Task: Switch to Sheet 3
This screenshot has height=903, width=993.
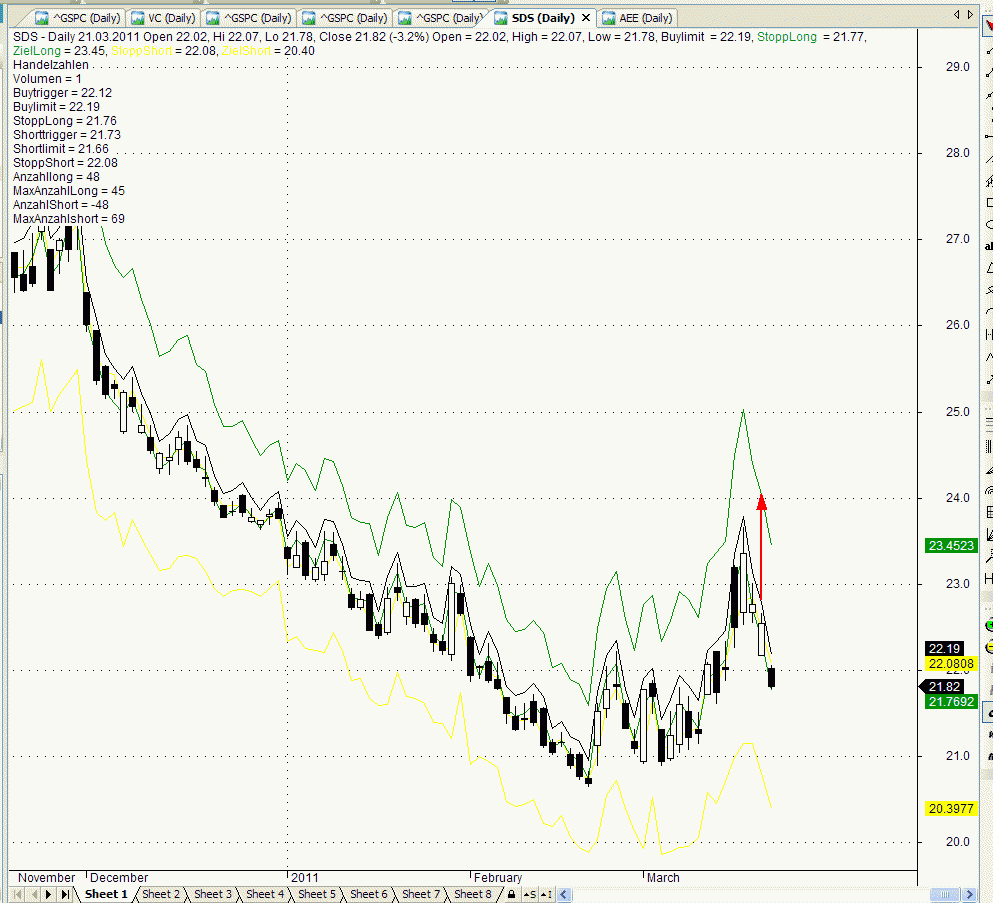Action: (213, 894)
